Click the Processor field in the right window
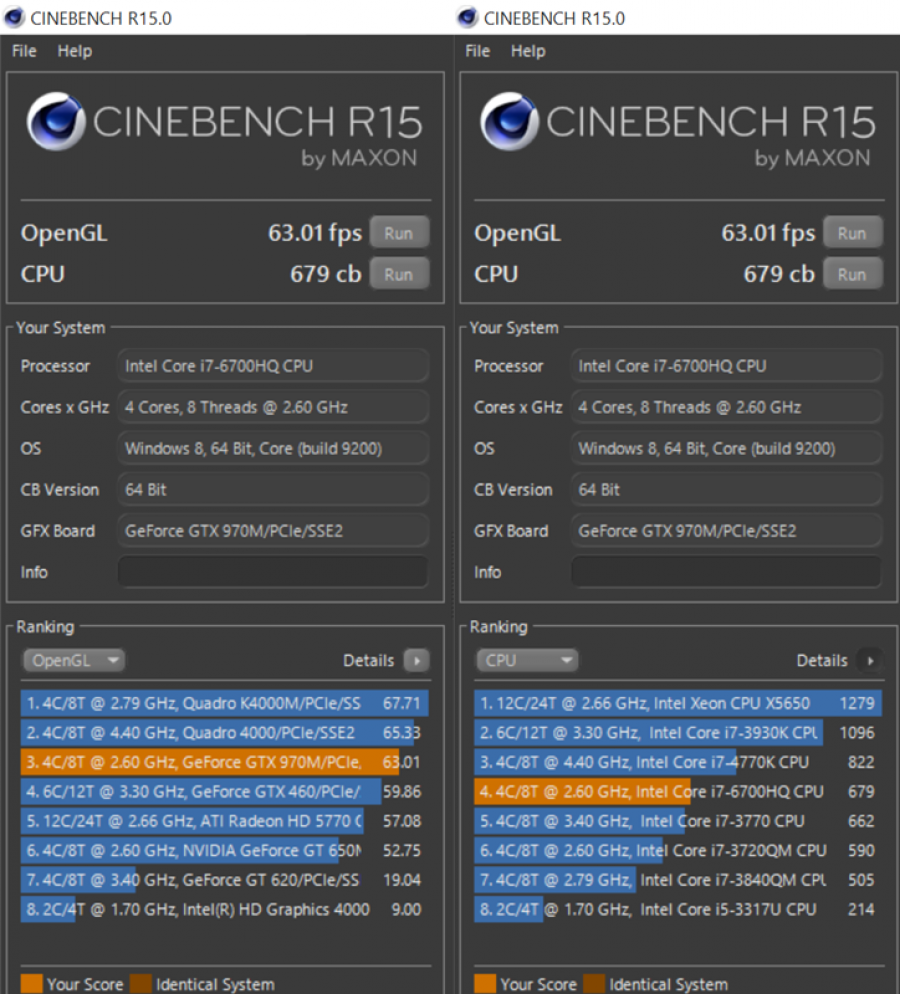 [726, 366]
